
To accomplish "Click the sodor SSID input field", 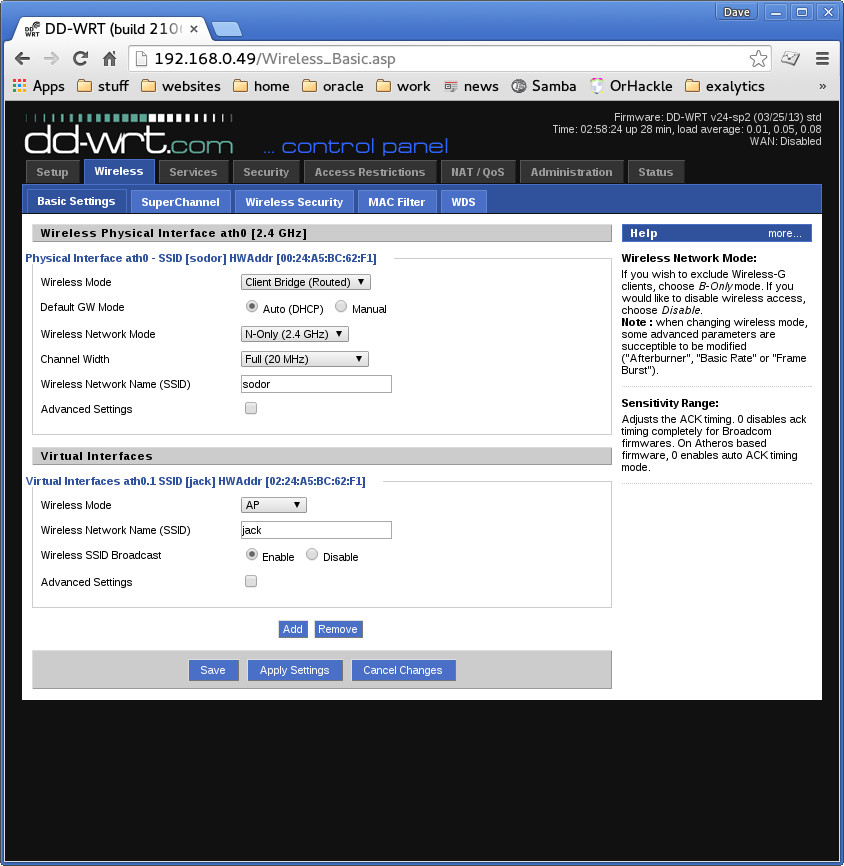I will [316, 384].
